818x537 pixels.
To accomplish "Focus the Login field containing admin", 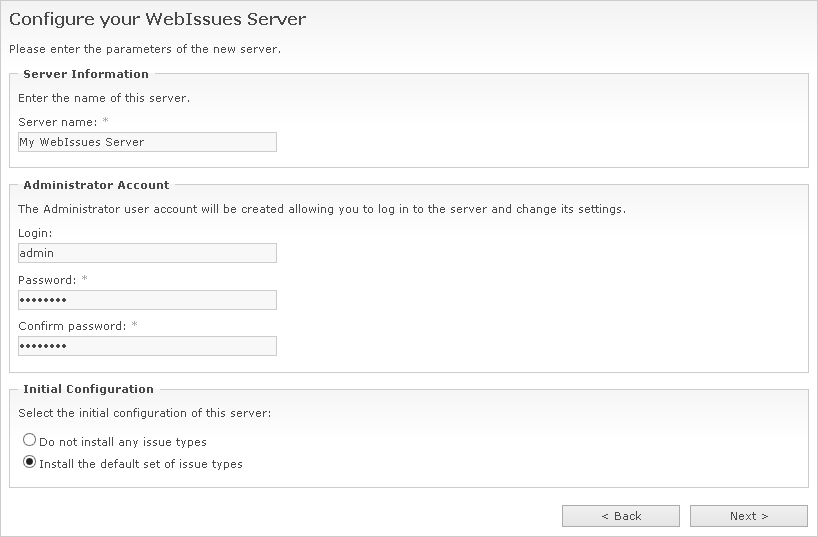I will (147, 253).
